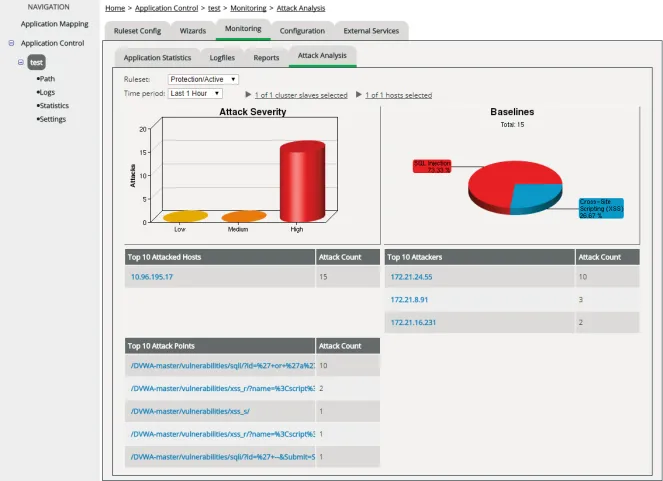Click the High severity red bar

[x=302, y=182]
